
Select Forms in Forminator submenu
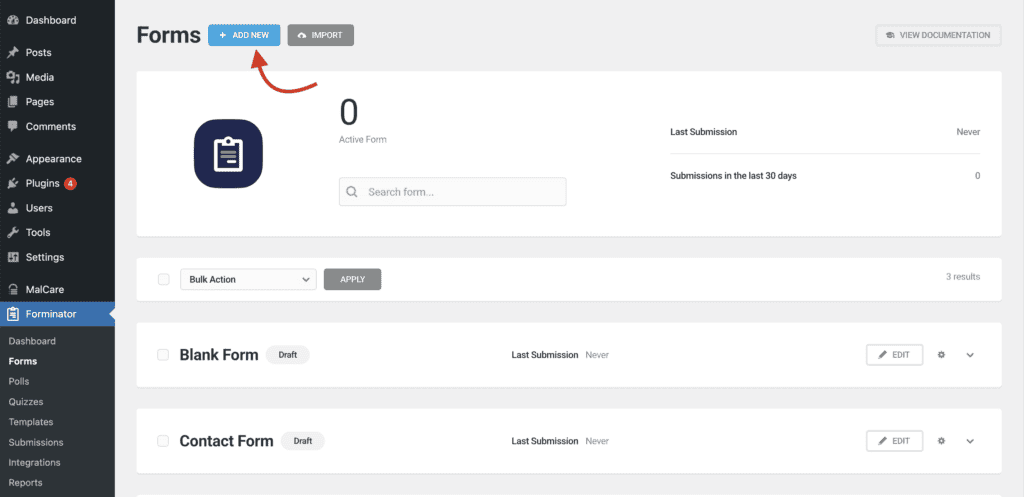pos(23,361)
